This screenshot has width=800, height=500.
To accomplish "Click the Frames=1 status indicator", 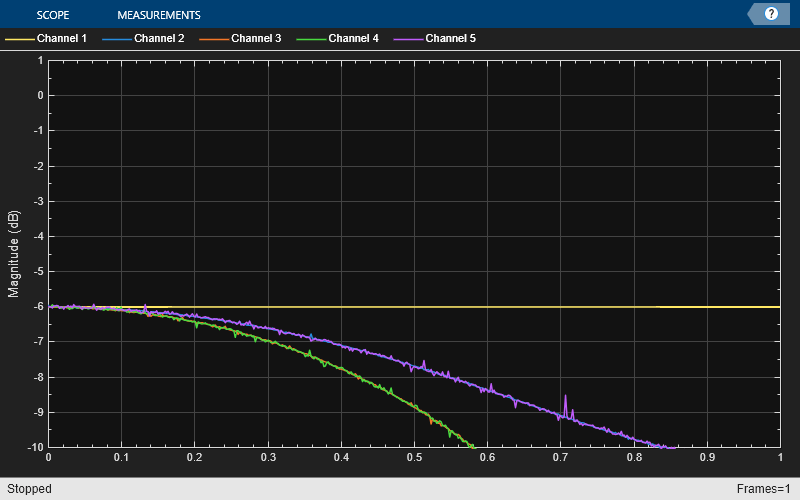I will pyautogui.click(x=764, y=489).
